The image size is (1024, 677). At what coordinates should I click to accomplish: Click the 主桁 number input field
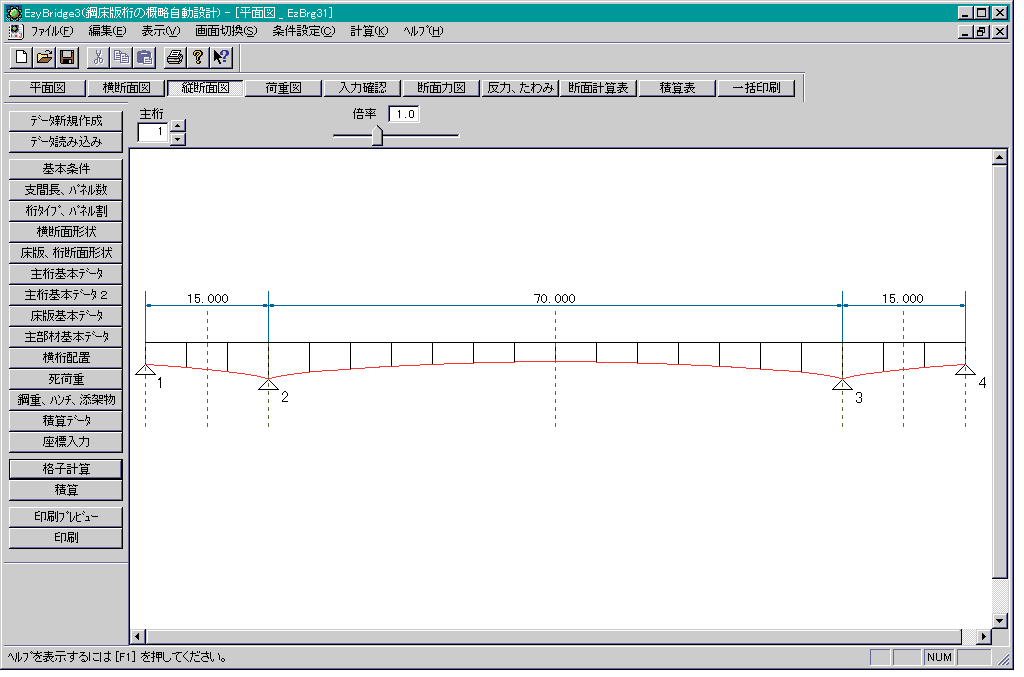153,132
